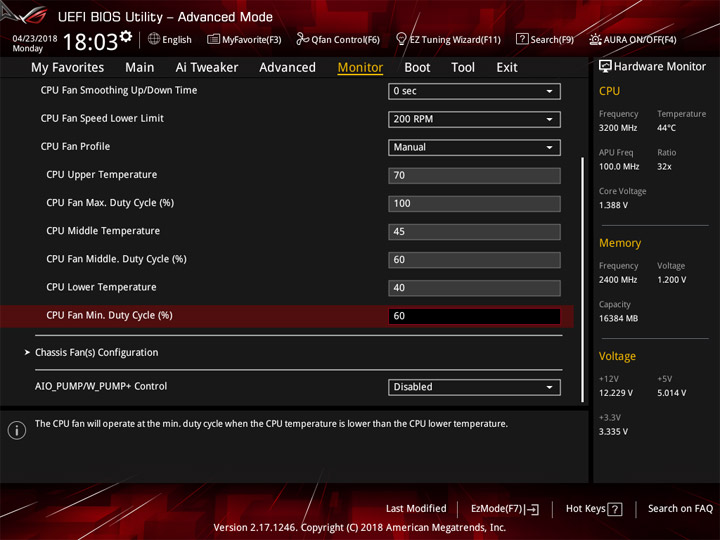Open CPU Fan Speed Lower Limit dropdown
The width and height of the screenshot is (720, 540).
tap(474, 119)
